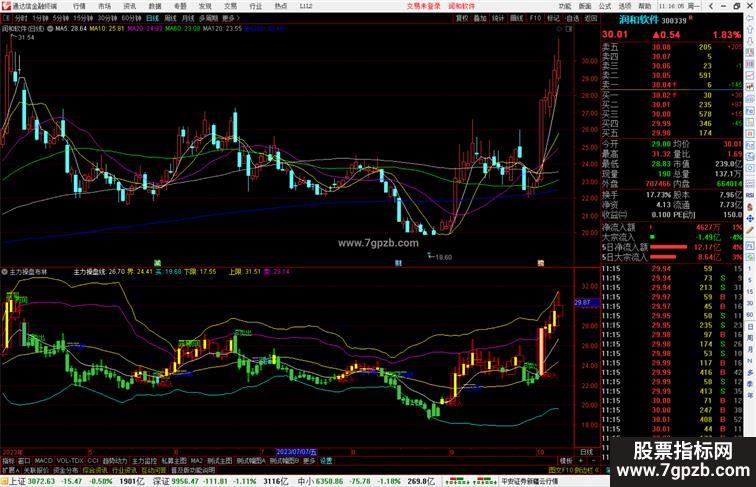This screenshot has height=487, width=756.
Task: Click the circle icon beside 主力操盘布林
Action: click(x=4, y=272)
